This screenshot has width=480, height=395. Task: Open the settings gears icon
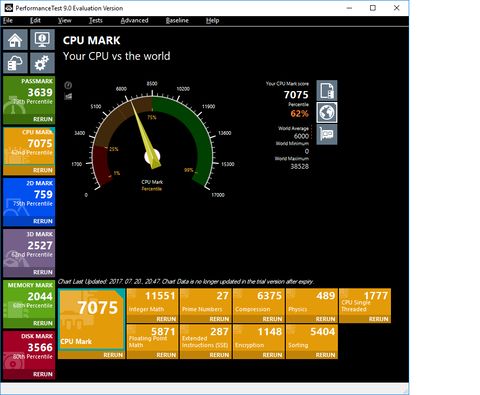coord(42,63)
